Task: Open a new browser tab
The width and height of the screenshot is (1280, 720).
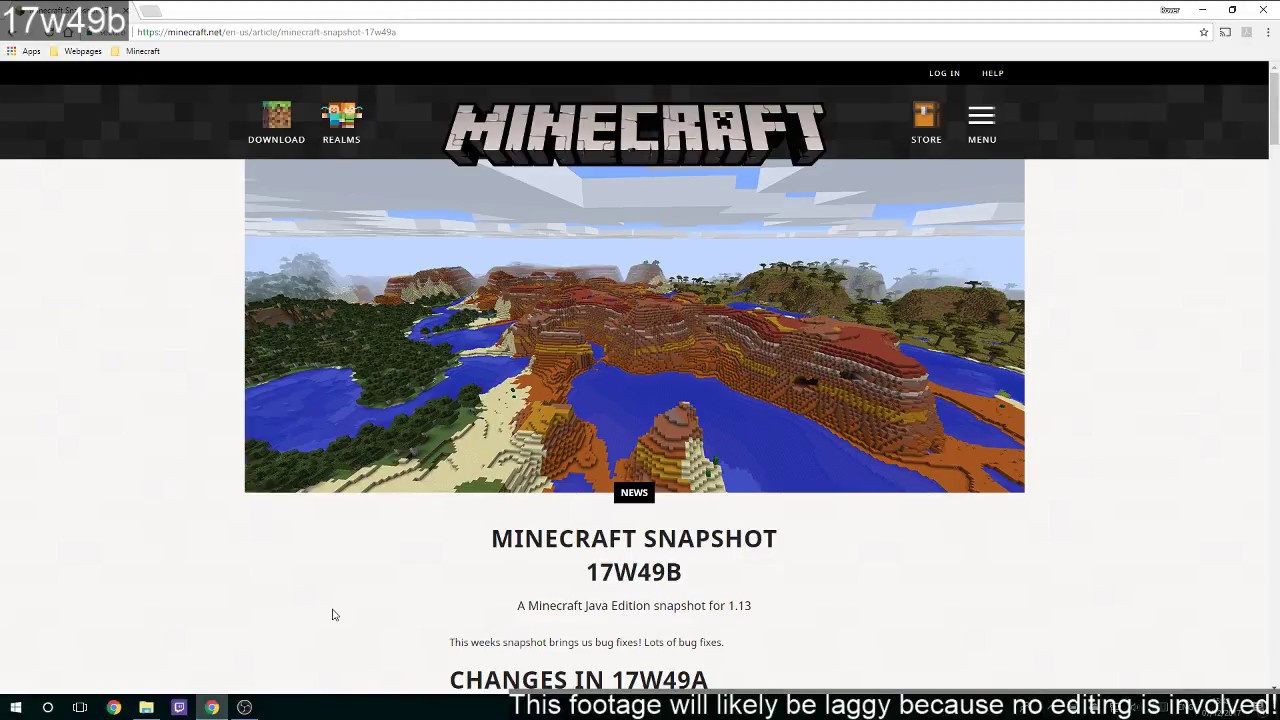Action: click(x=150, y=11)
